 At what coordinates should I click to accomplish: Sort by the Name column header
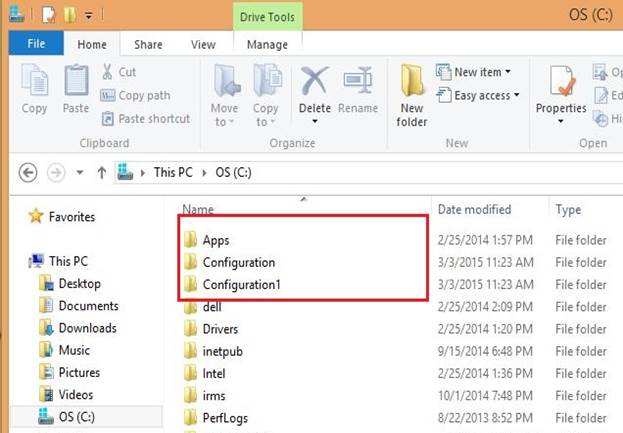198,209
